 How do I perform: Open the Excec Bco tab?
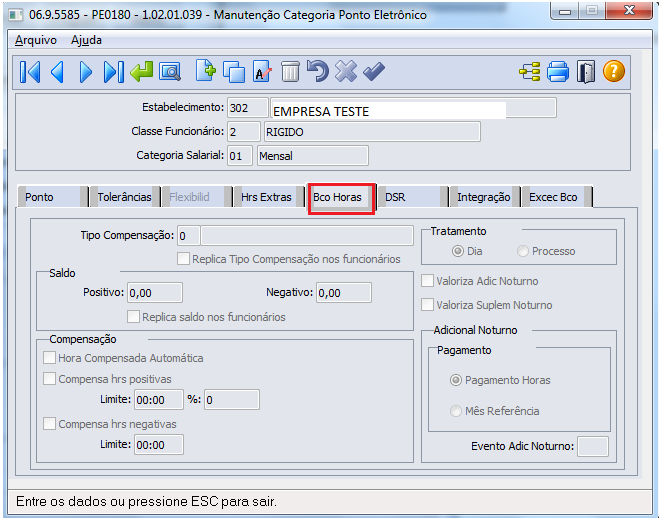(557, 197)
